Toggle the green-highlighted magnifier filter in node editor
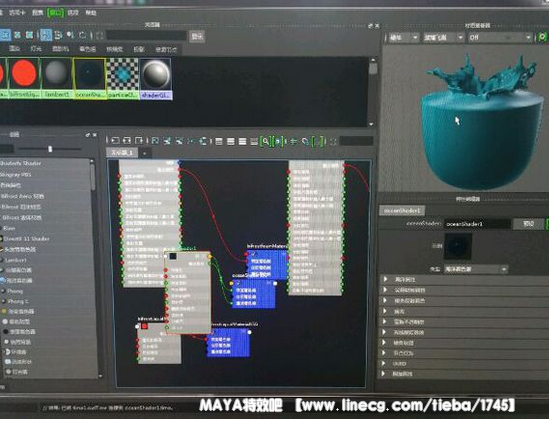 click(x=266, y=141)
